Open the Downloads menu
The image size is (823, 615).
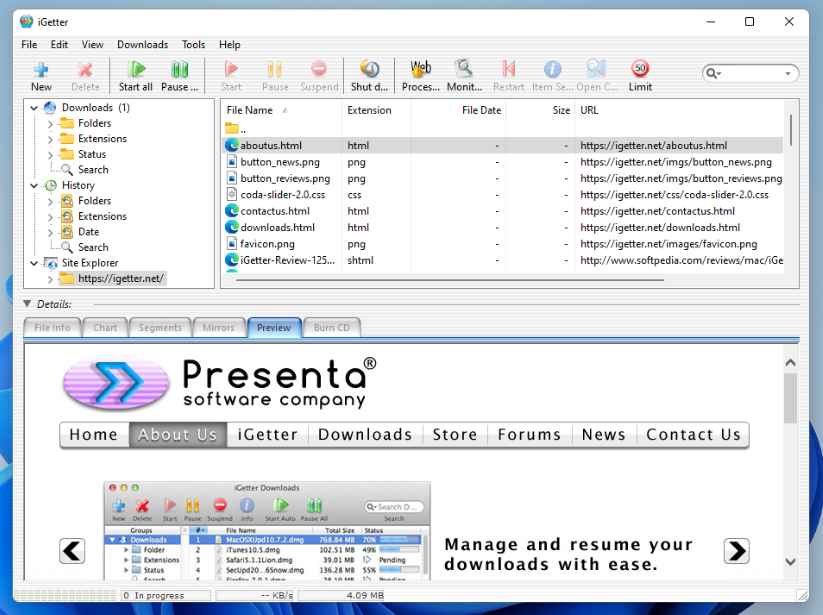point(142,45)
